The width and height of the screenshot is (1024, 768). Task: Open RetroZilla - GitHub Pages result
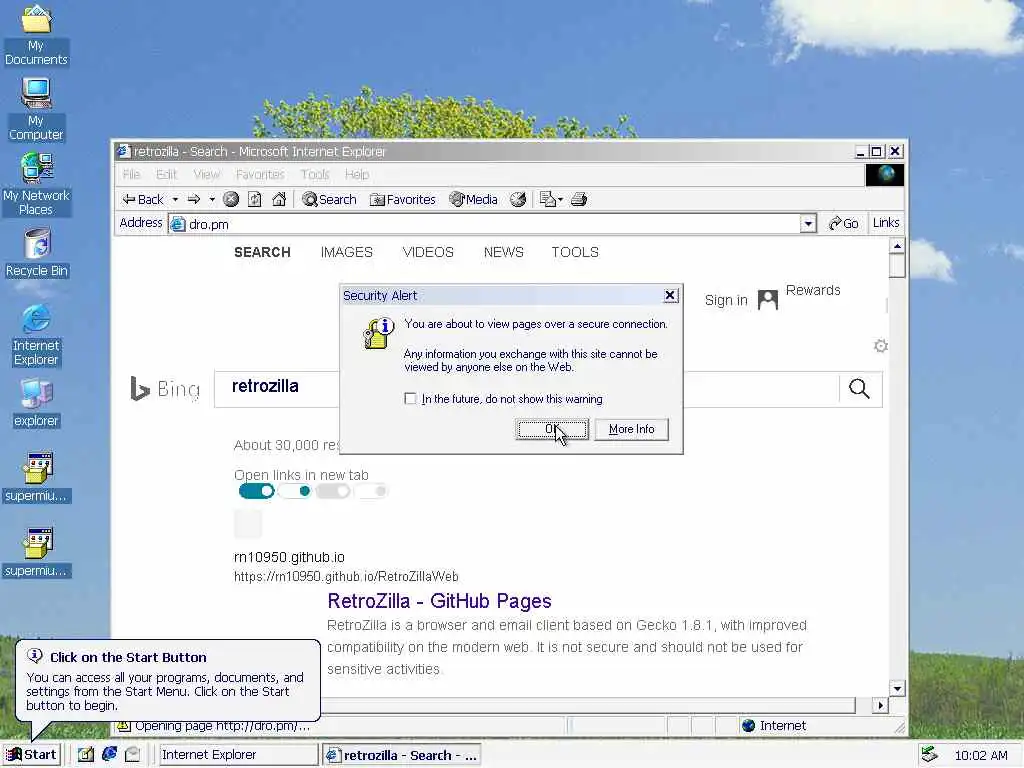[439, 601]
